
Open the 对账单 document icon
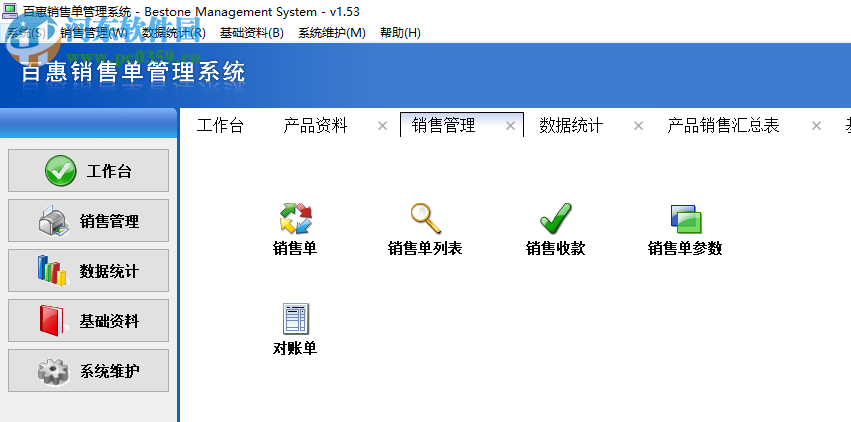coord(295,318)
